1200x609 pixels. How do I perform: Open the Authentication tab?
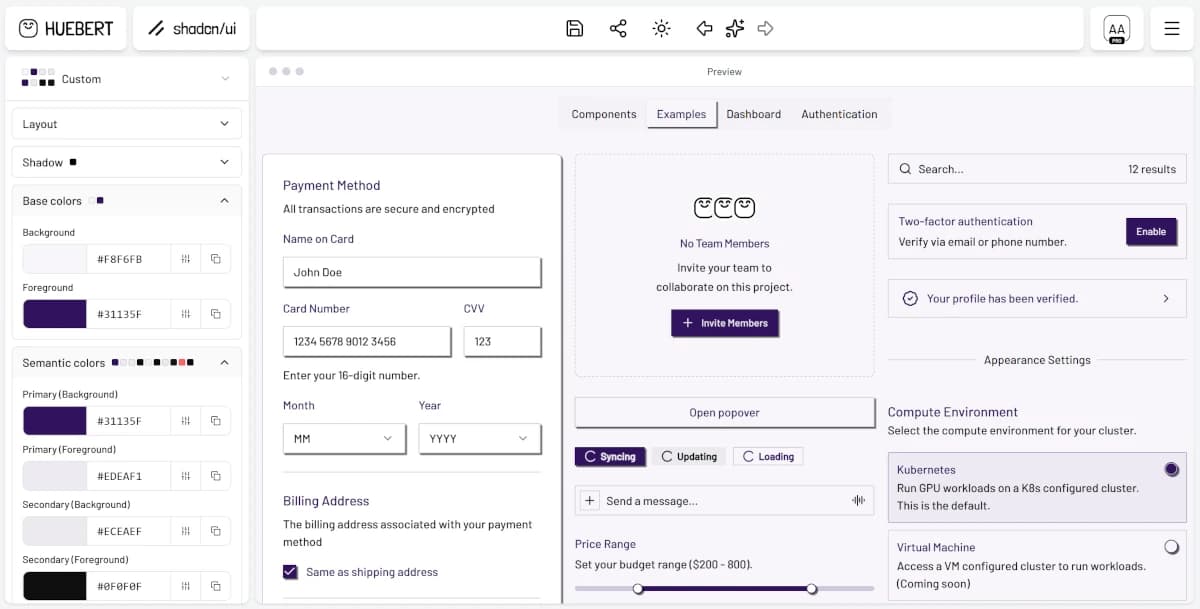tap(839, 114)
